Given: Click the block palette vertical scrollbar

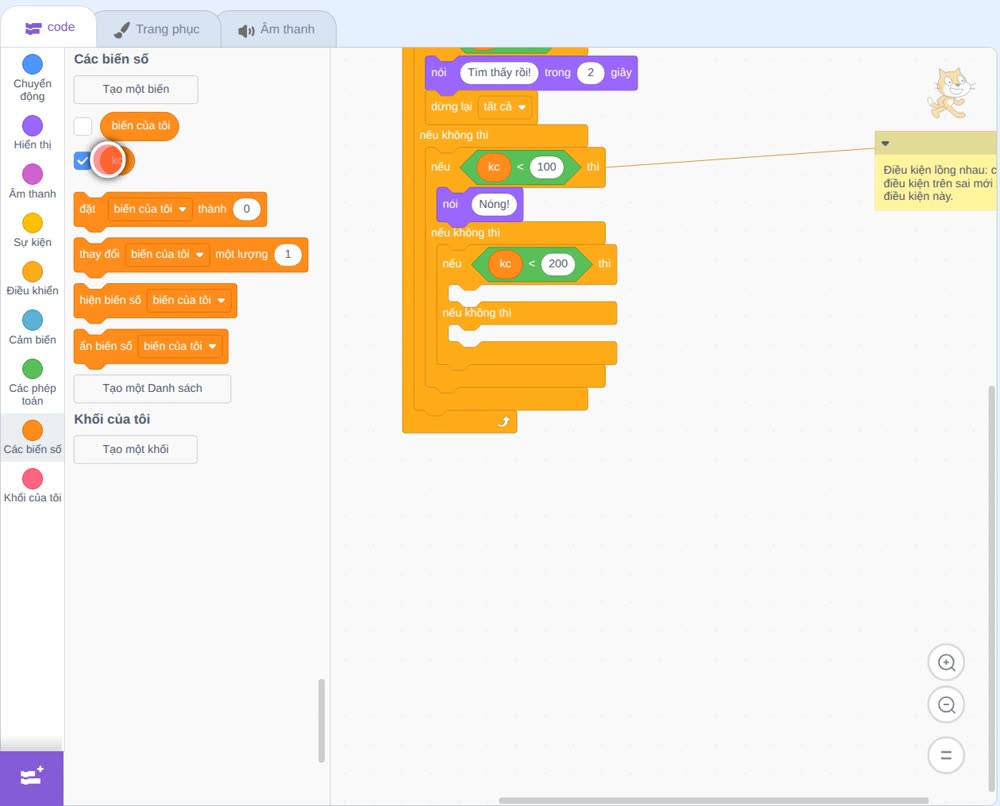Looking at the screenshot, I should [x=321, y=721].
